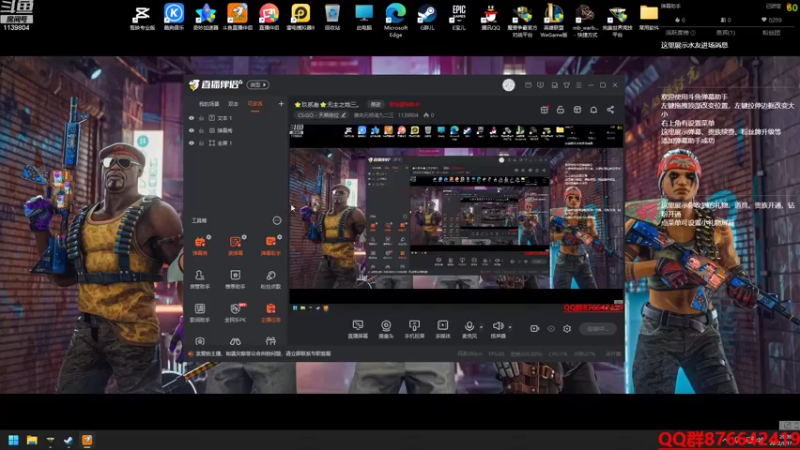Open the data assistant tool
The image size is (800, 450).
pos(200,312)
